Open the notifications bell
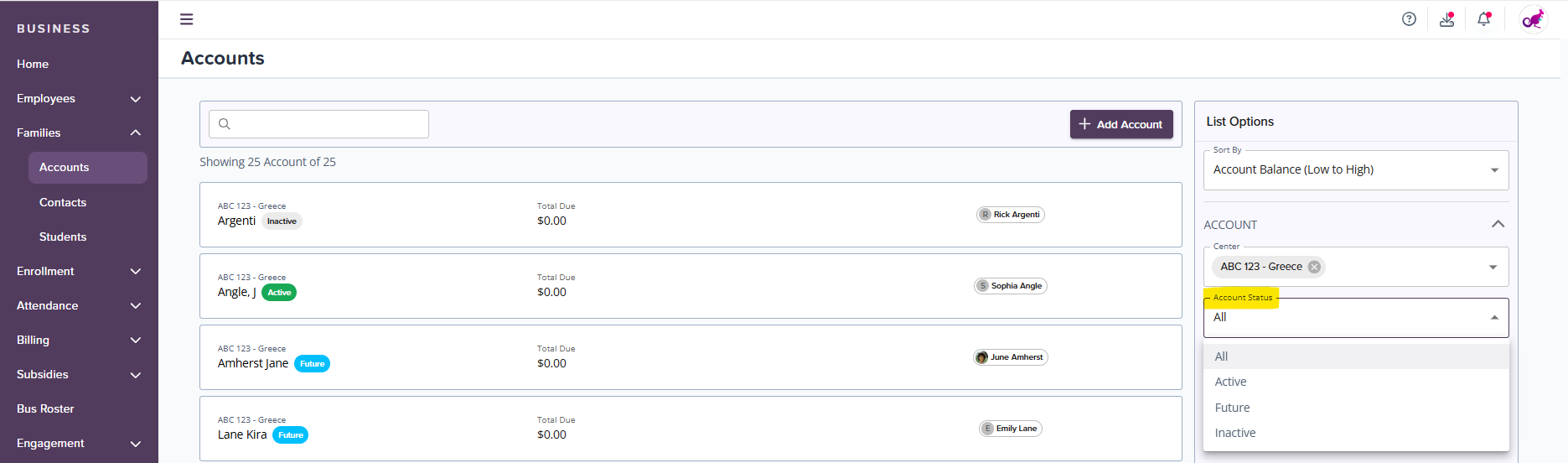Viewport: 1568px width, 463px height. pos(1483,19)
